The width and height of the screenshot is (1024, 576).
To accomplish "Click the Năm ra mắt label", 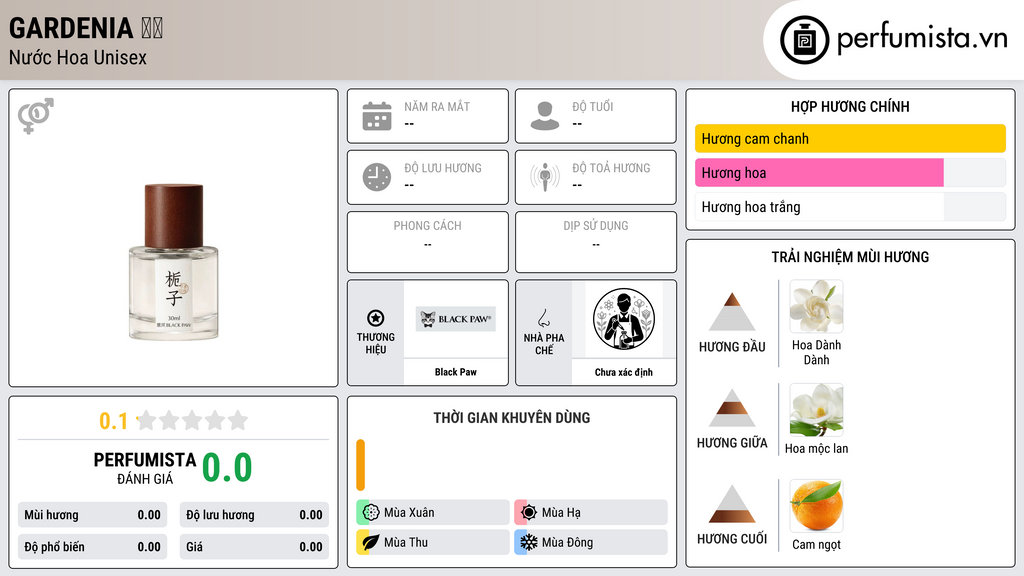I will click(437, 106).
